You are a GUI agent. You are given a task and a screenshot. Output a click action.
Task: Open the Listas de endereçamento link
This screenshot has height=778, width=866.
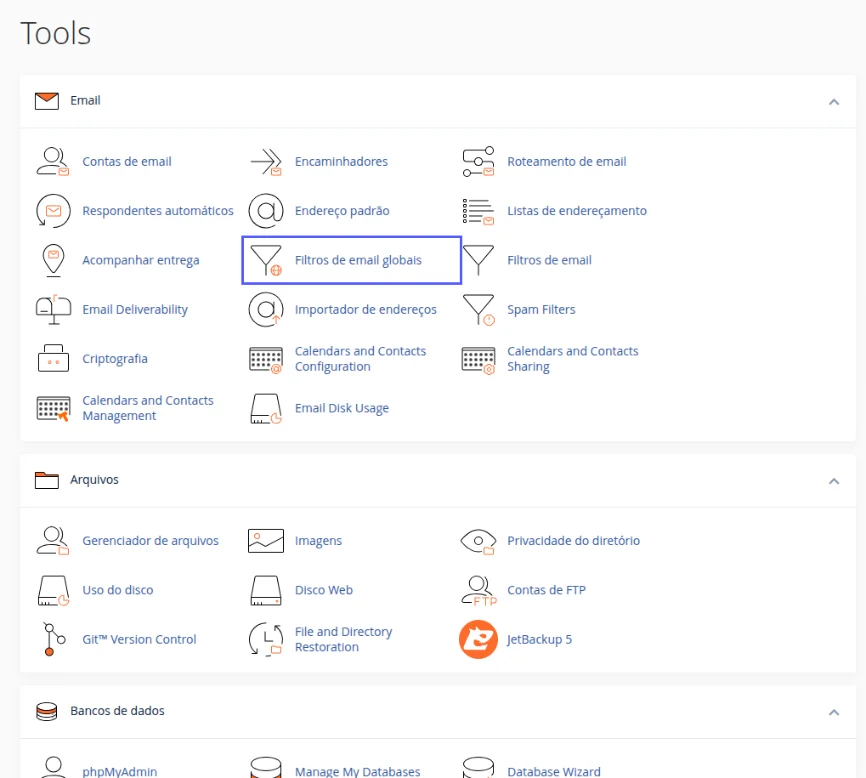[x=577, y=211]
